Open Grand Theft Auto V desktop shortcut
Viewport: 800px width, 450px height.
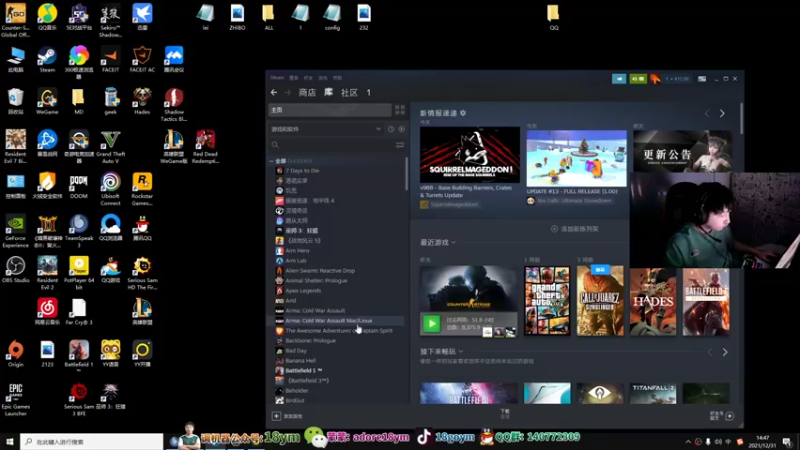pos(110,147)
